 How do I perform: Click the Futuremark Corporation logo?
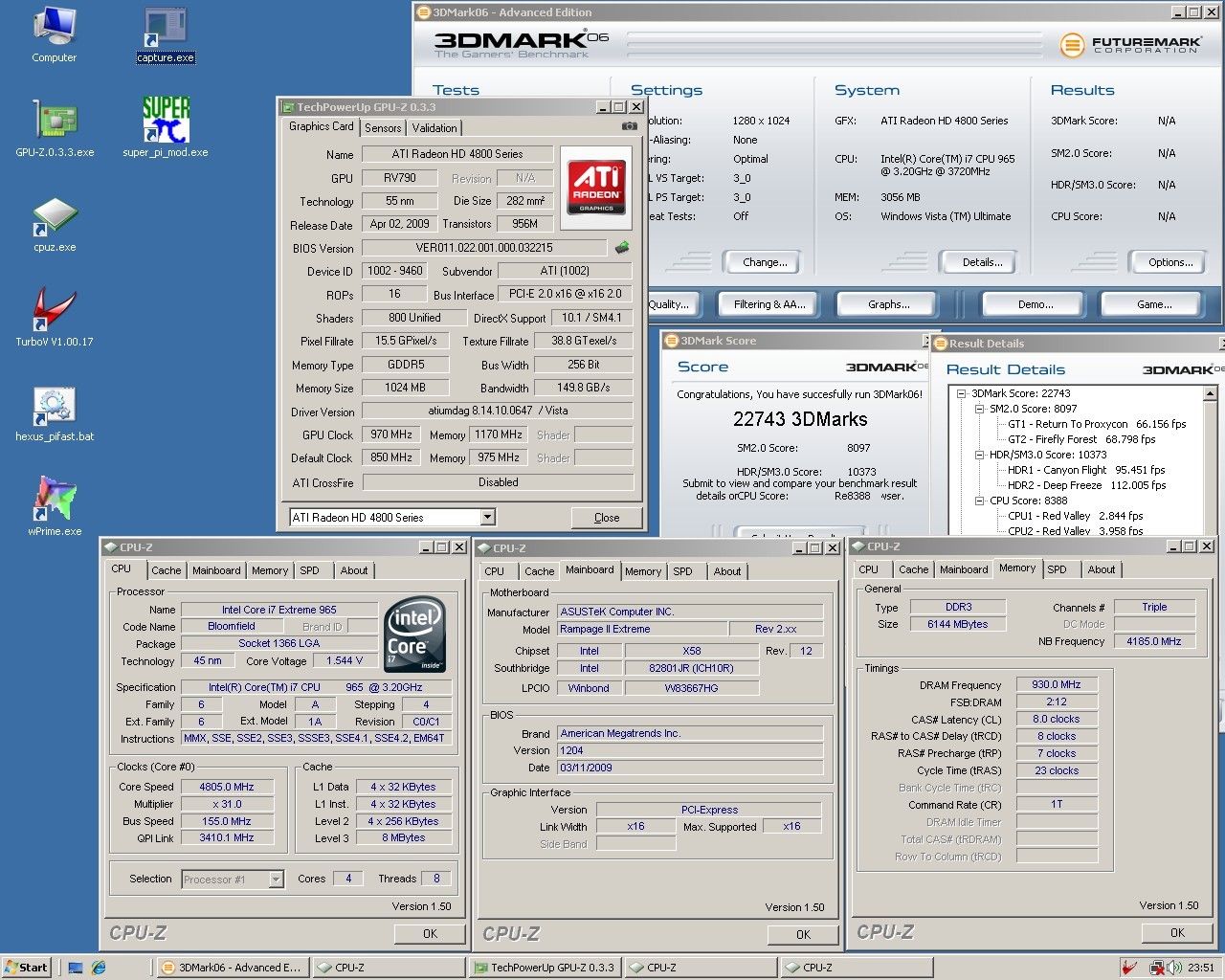click(1130, 44)
